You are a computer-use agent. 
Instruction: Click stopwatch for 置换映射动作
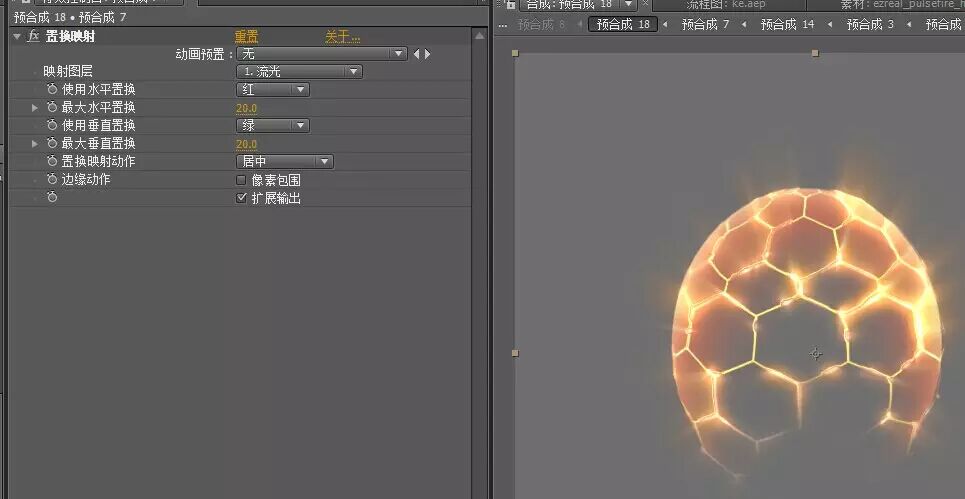coord(52,161)
